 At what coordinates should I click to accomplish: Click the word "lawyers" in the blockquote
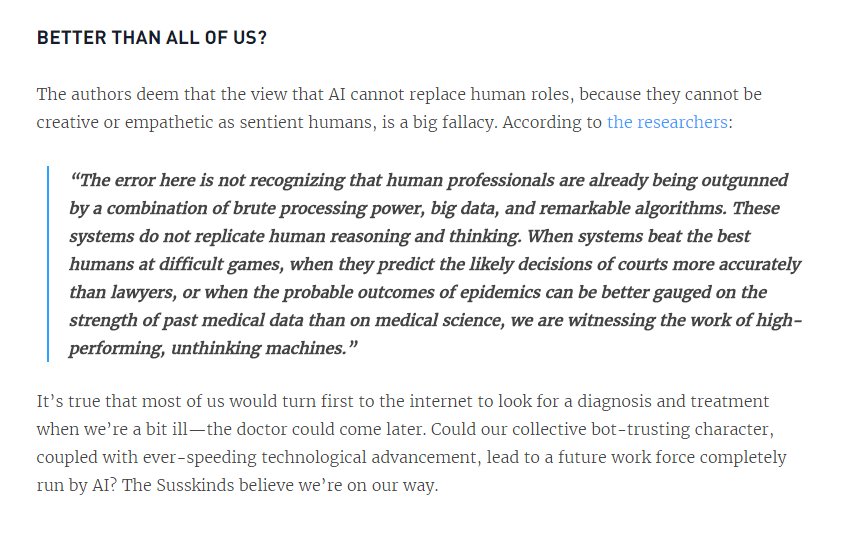click(143, 293)
